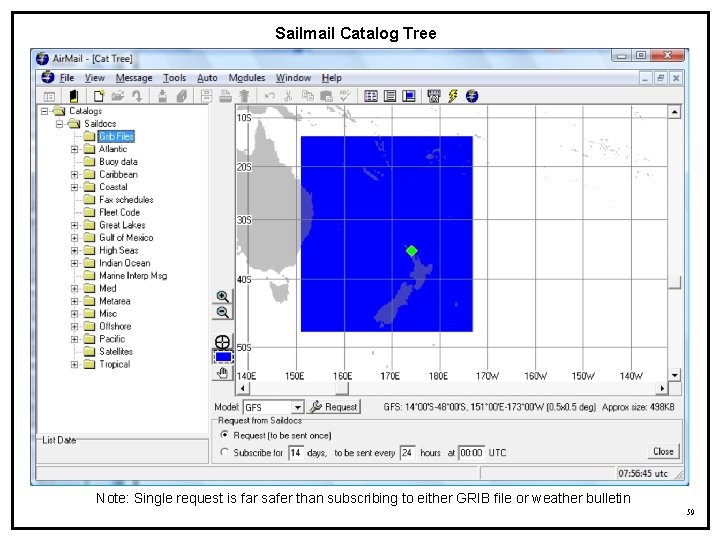Open the address book toolbar icon
720x540 pixels.
click(73, 96)
